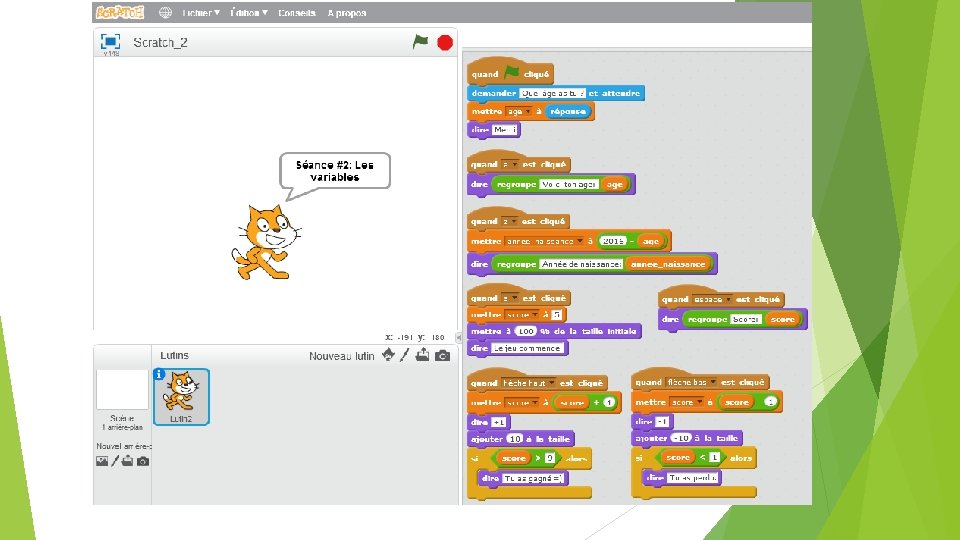Create a new sprite from the camera
Image resolution: width=960 pixels, height=540 pixels.
(443, 355)
